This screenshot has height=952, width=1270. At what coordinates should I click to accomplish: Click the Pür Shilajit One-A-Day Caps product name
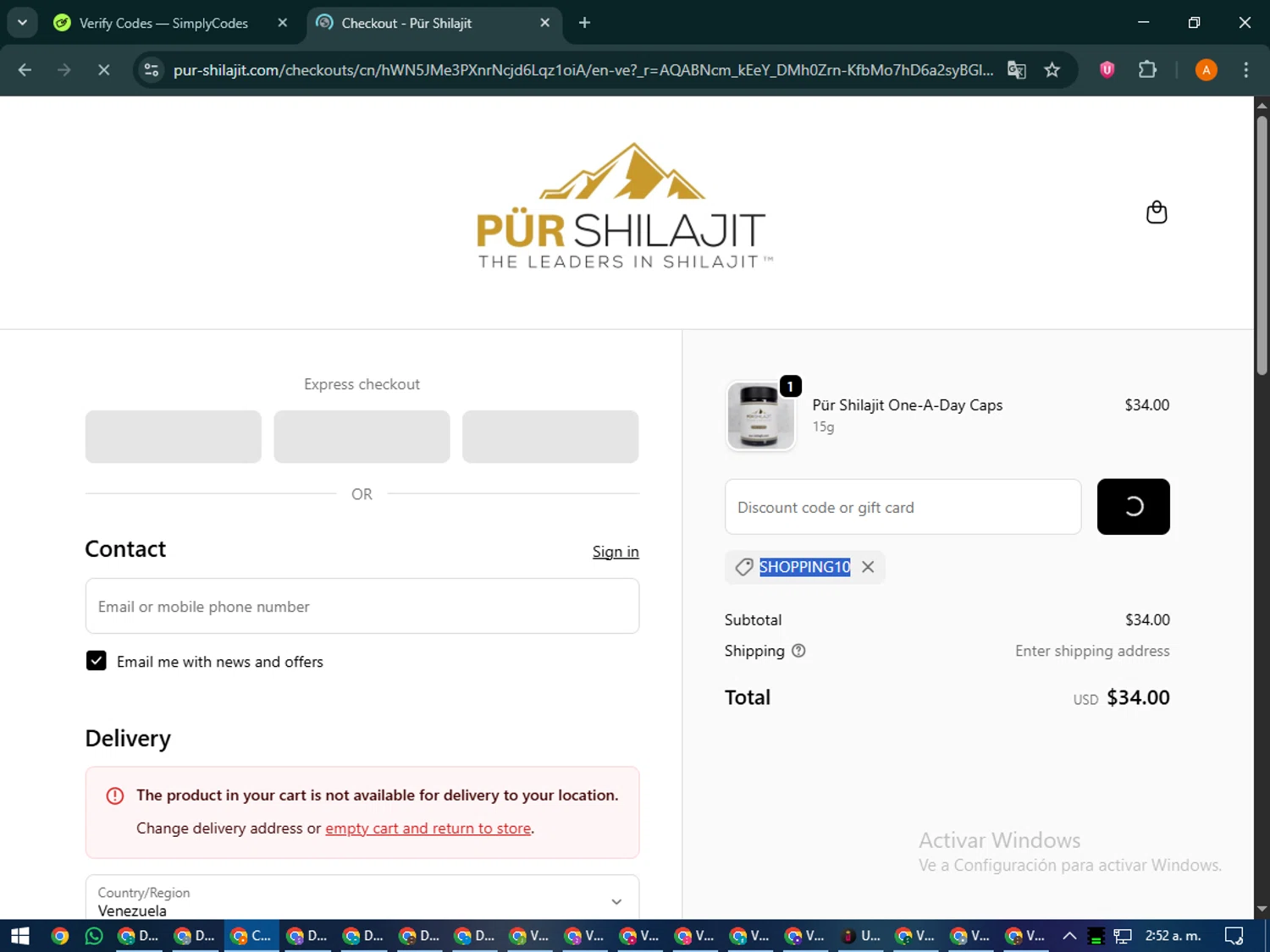(908, 405)
